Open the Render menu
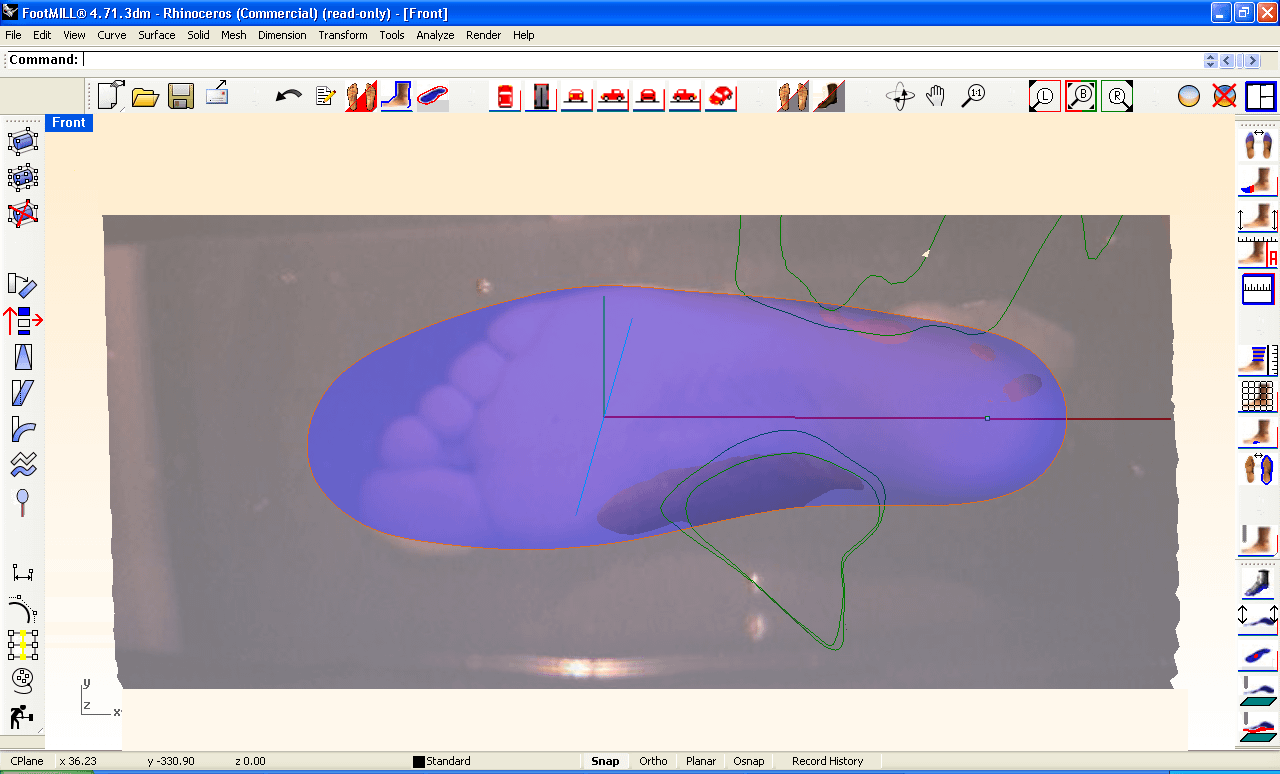The width and height of the screenshot is (1280, 774). [484, 35]
